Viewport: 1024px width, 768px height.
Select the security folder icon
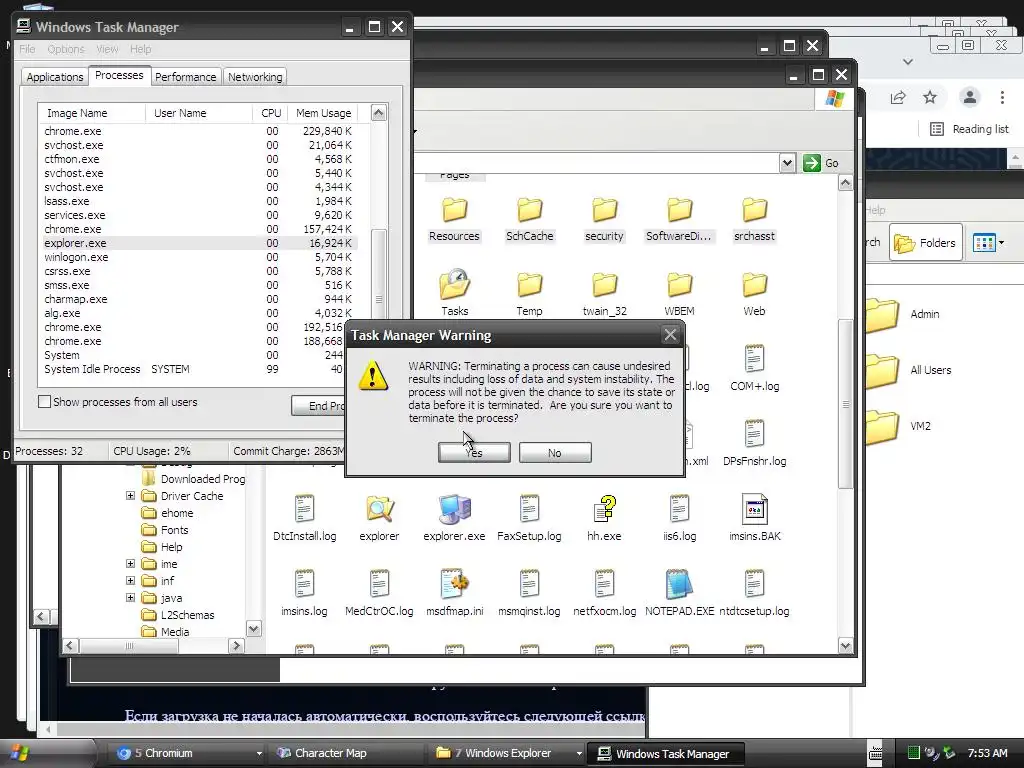[x=605, y=210]
